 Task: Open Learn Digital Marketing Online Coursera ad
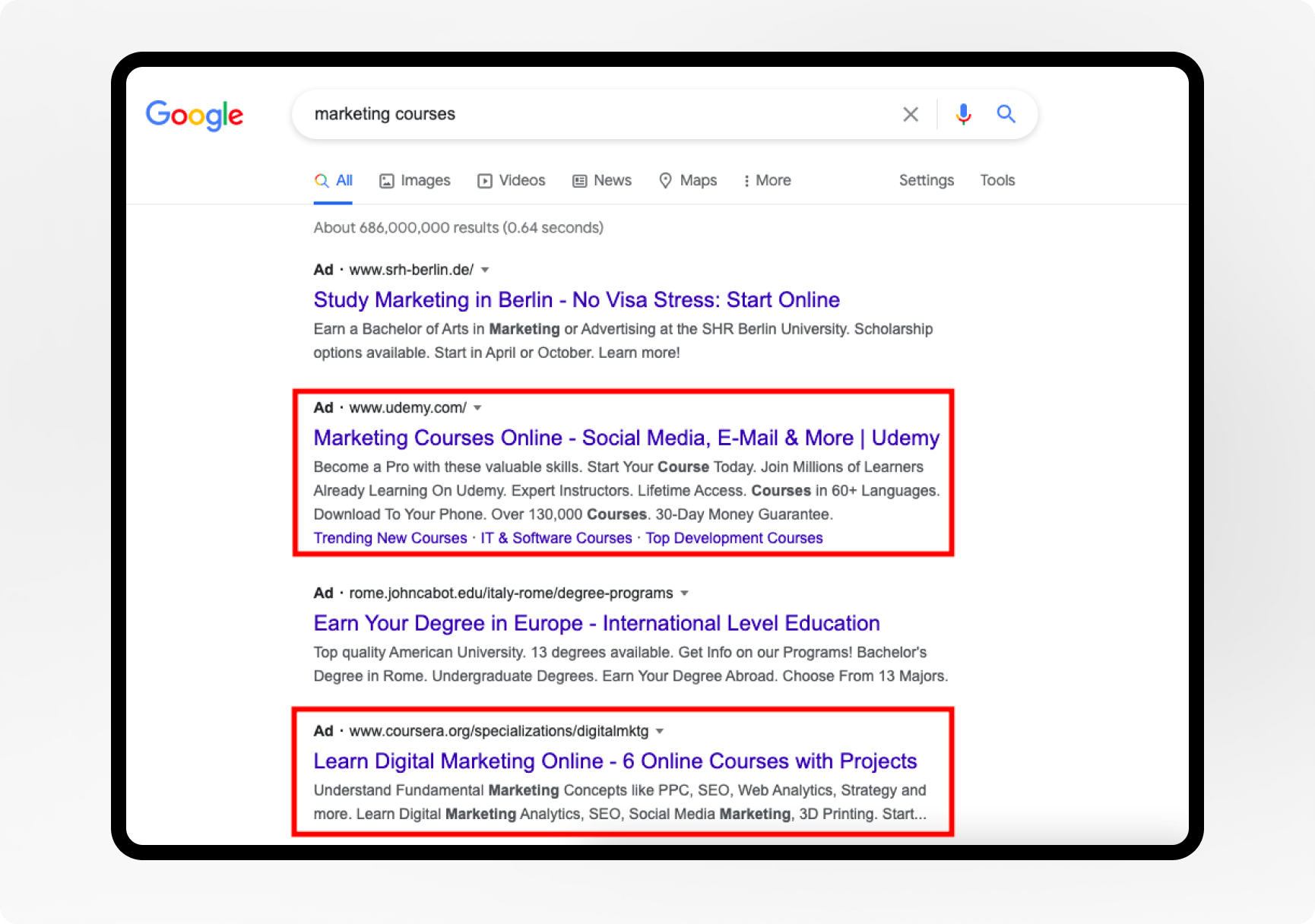pos(615,761)
